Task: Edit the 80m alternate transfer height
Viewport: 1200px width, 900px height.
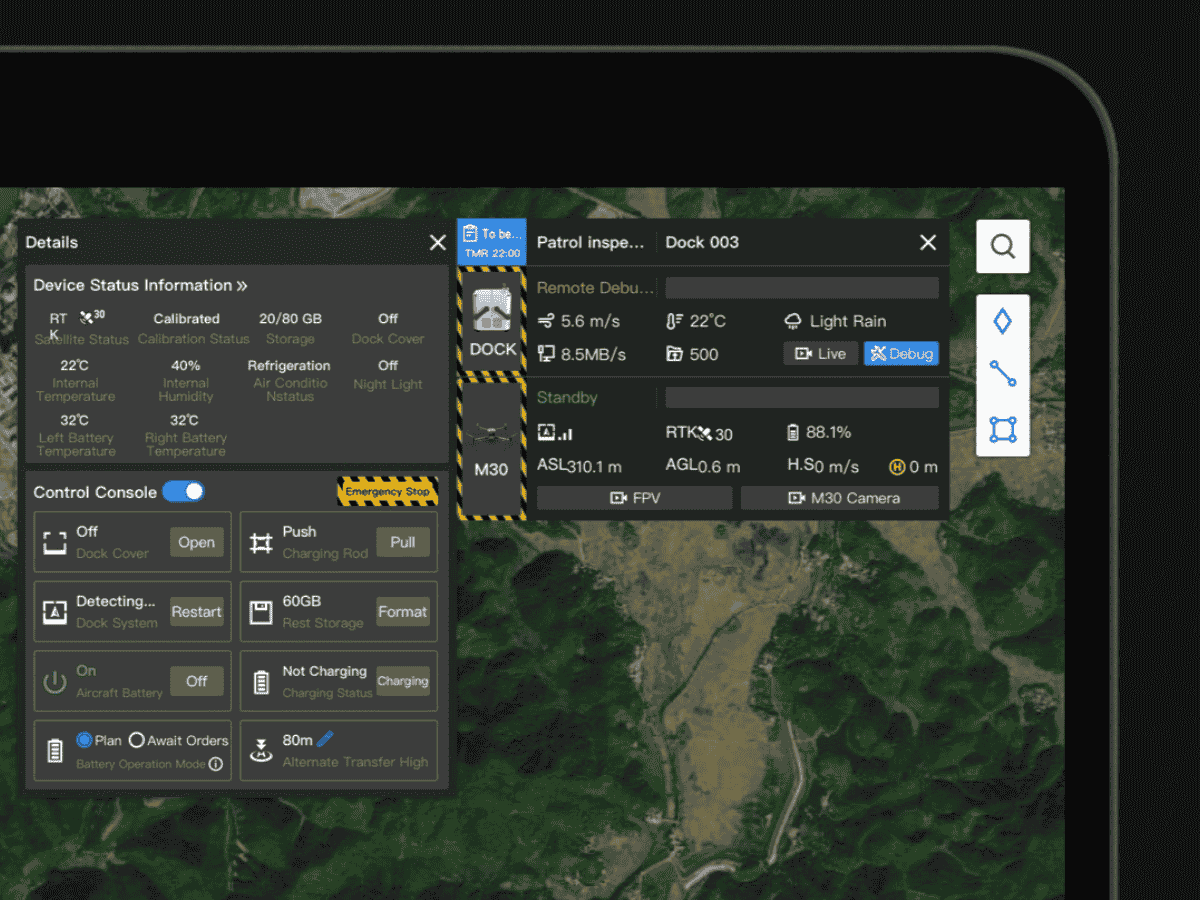Action: tap(325, 740)
